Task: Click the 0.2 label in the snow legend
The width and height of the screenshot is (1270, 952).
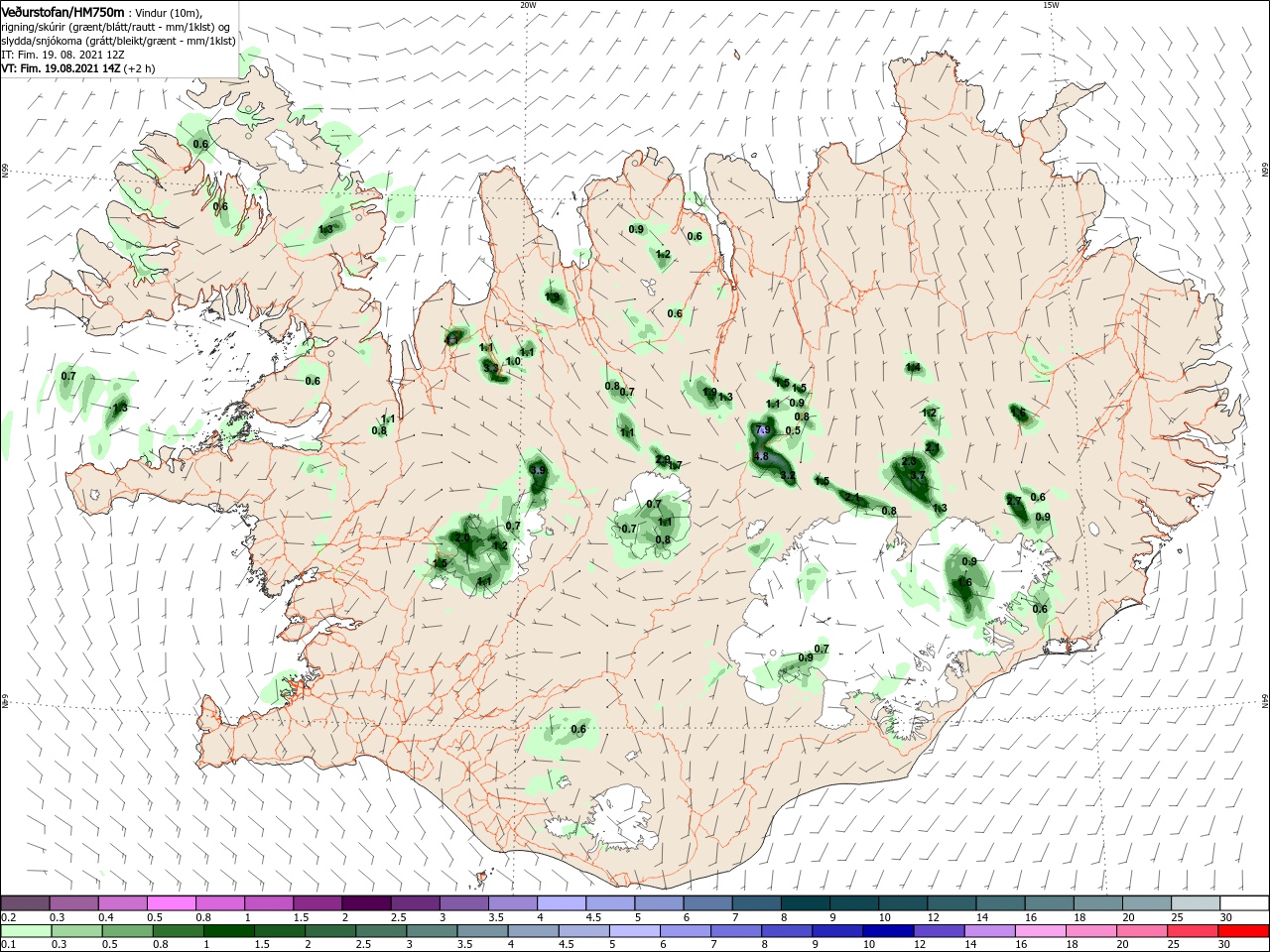Action: [x=8, y=917]
